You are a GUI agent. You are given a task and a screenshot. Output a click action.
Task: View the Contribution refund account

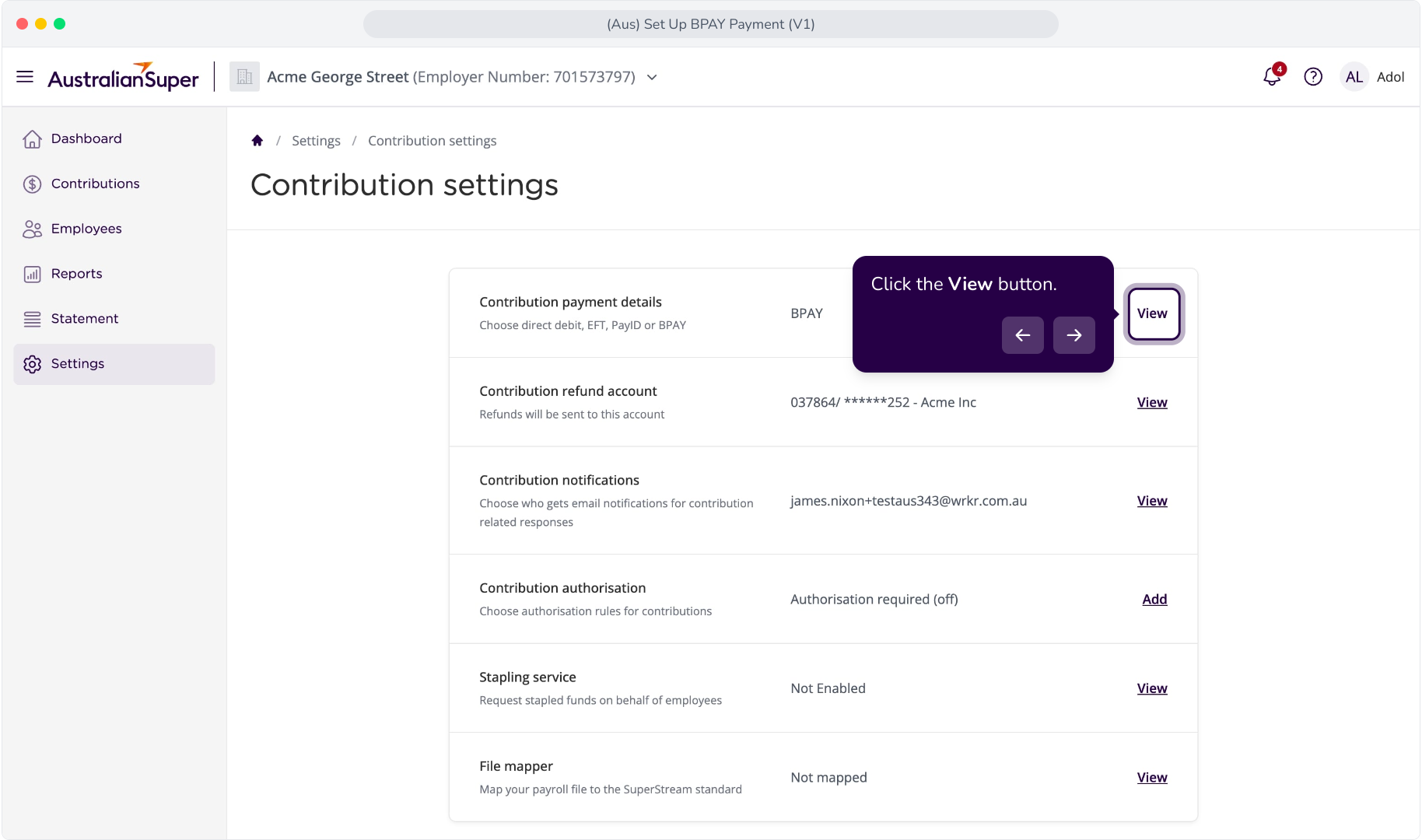(x=1152, y=402)
